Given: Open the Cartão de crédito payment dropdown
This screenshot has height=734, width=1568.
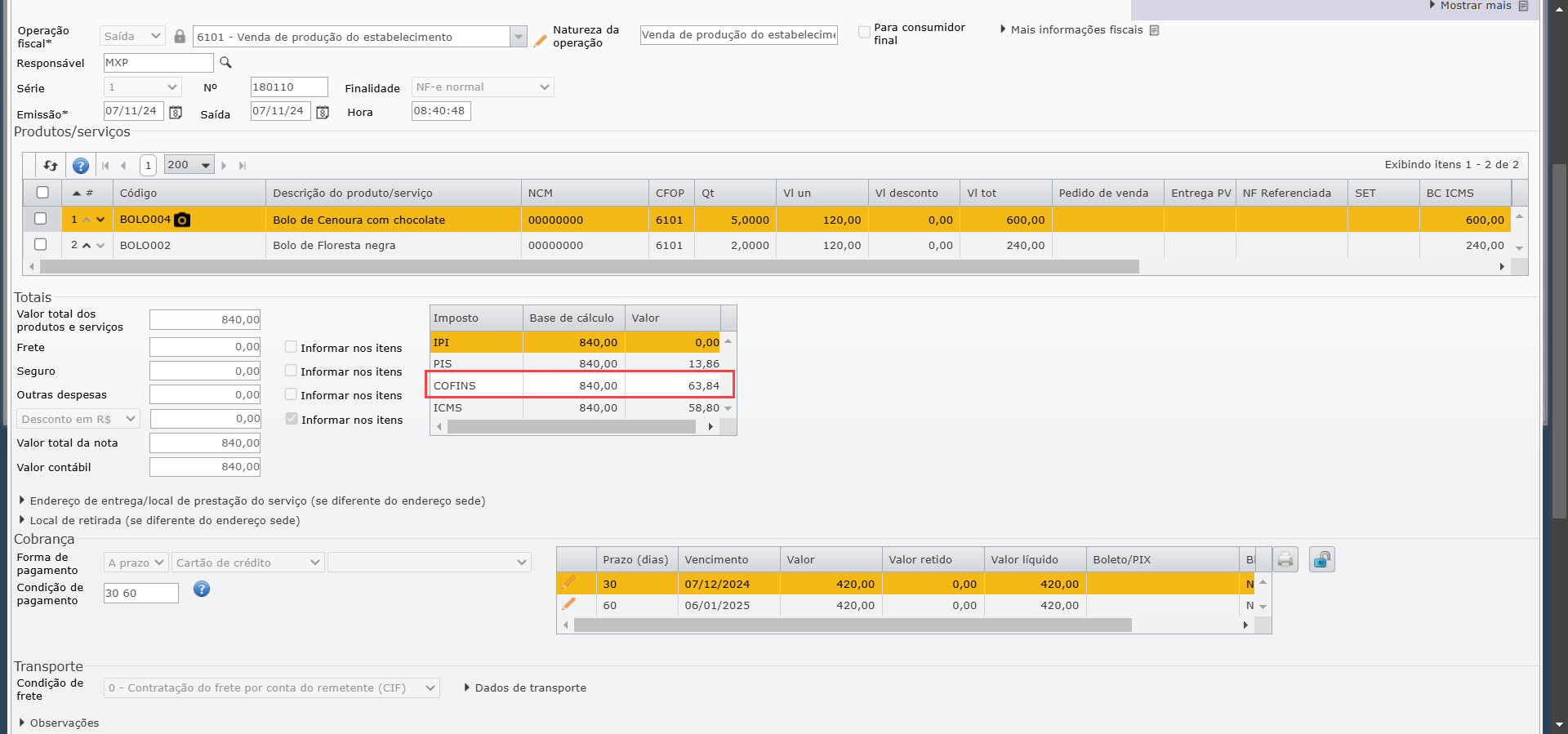Looking at the screenshot, I should [248, 563].
